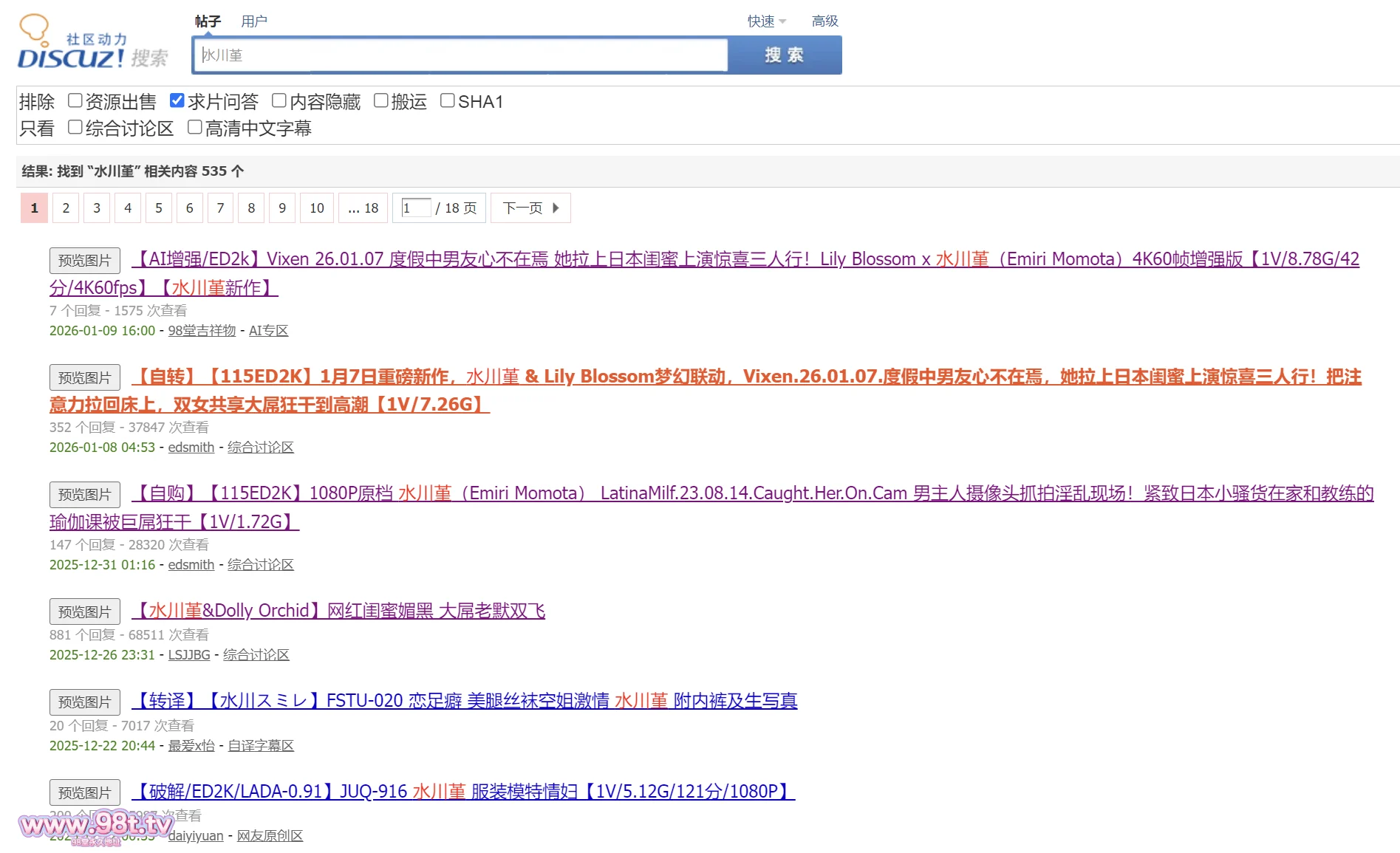Check the 内容隐藏 checkbox

[x=279, y=100]
